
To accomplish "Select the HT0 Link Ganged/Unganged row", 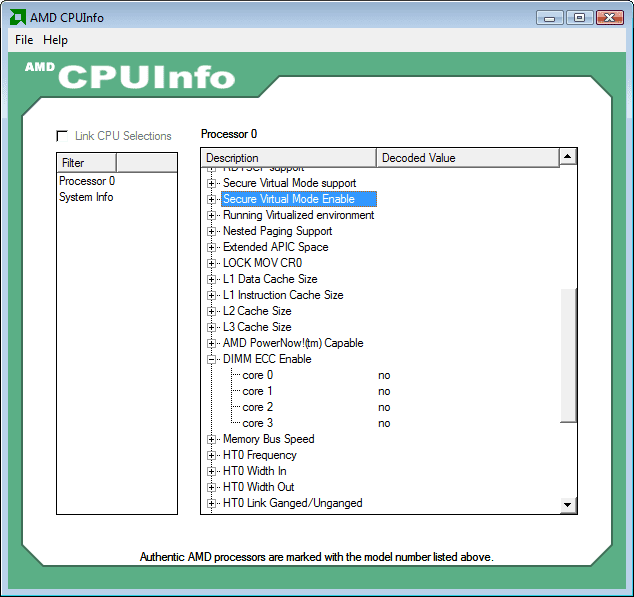I will pos(292,503).
